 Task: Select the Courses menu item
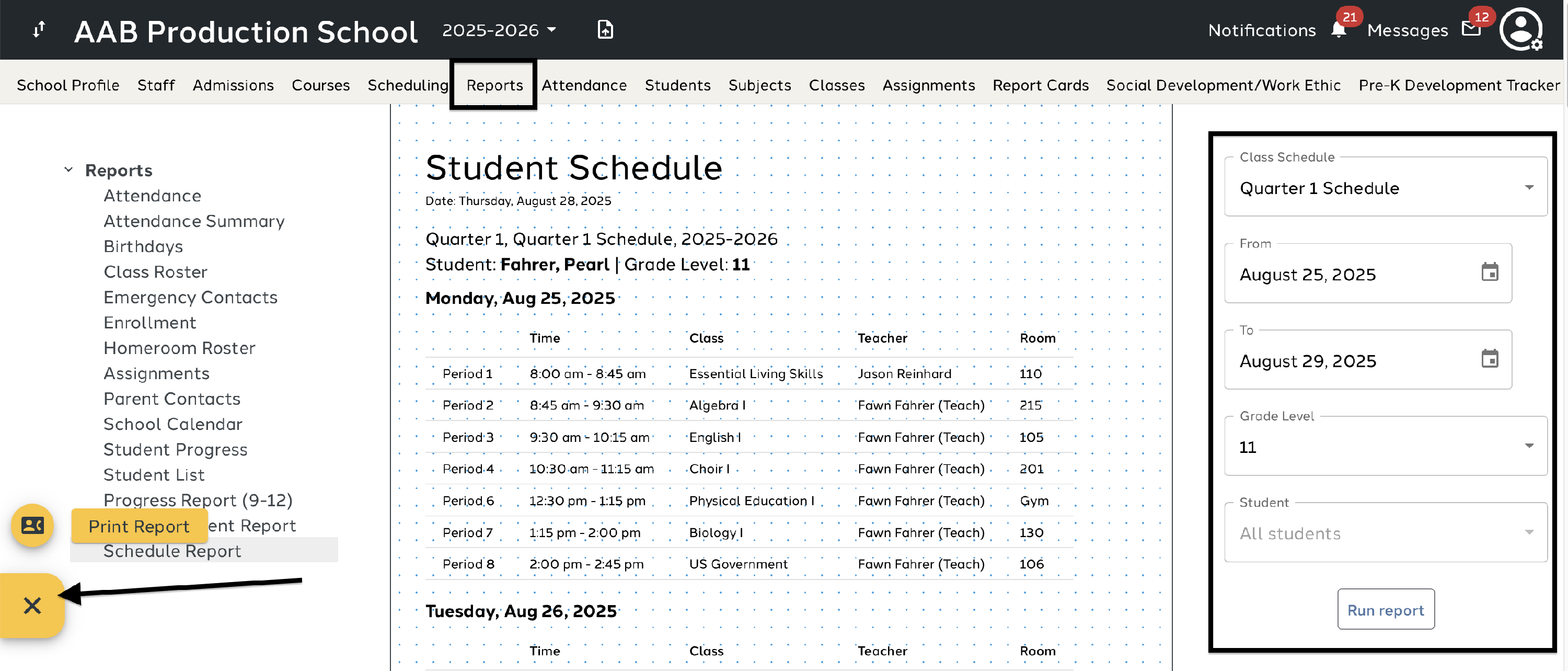pos(321,85)
